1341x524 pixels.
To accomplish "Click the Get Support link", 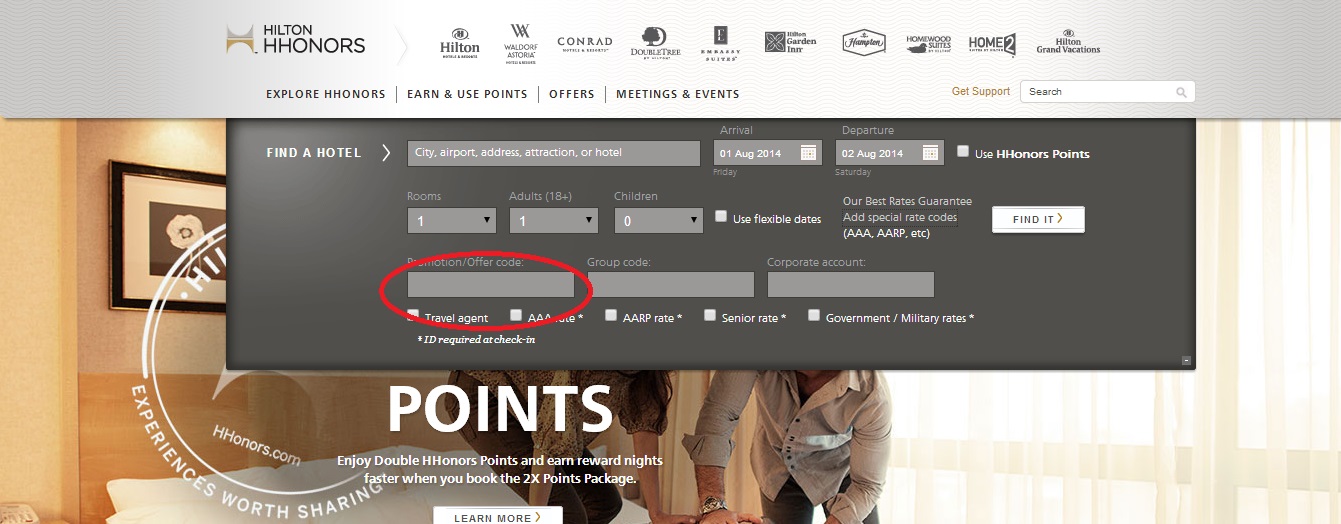I will click(x=980, y=91).
